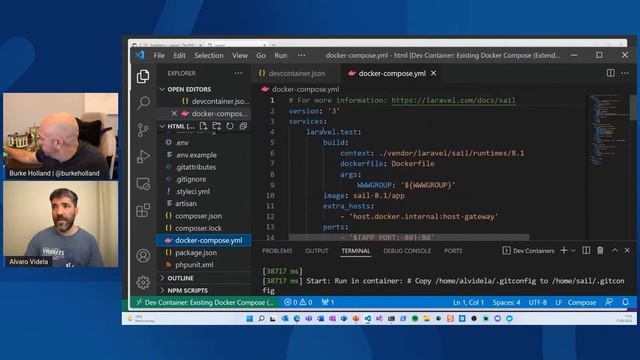Close the docker-compose.yml editor tab
Screen dimensions: 640x360
coord(433,73)
